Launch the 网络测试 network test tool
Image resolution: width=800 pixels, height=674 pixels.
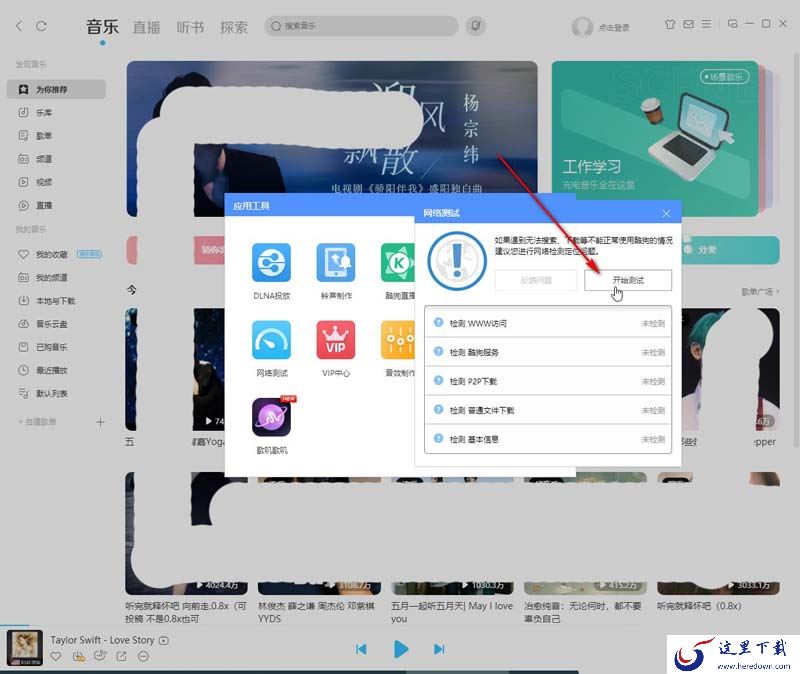271,340
